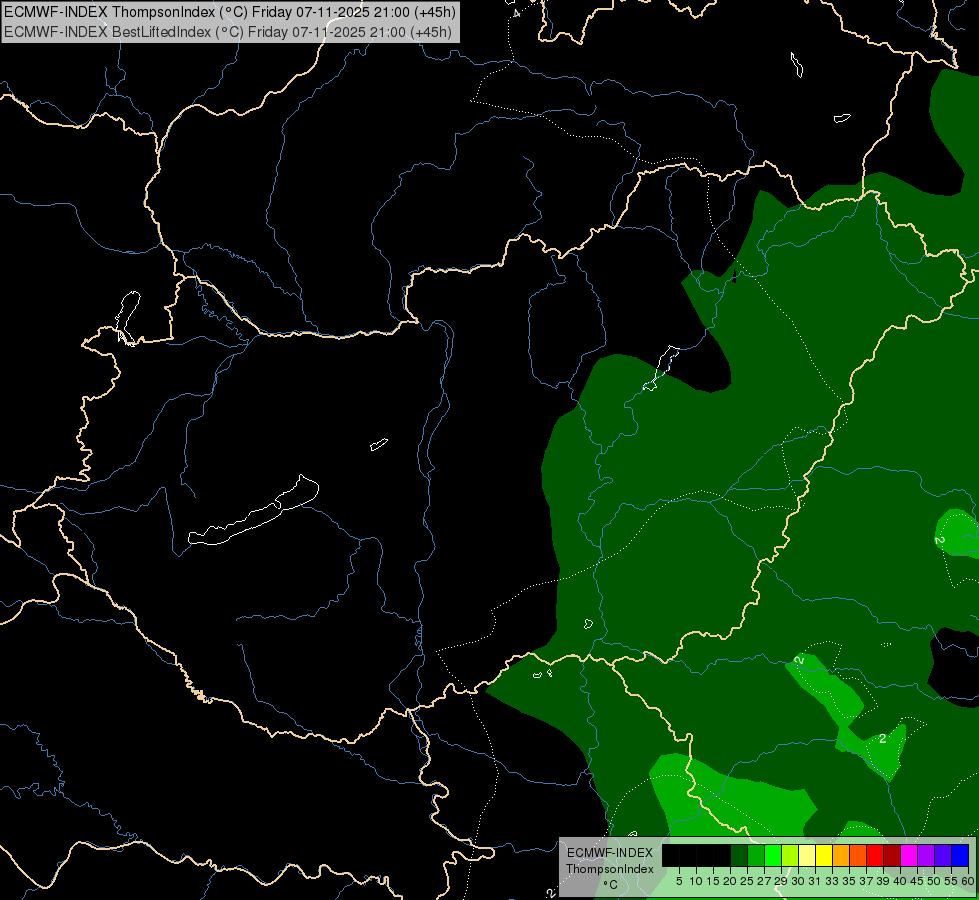The image size is (979, 900).
Task: Click legend tick value 37
Action: tap(866, 881)
